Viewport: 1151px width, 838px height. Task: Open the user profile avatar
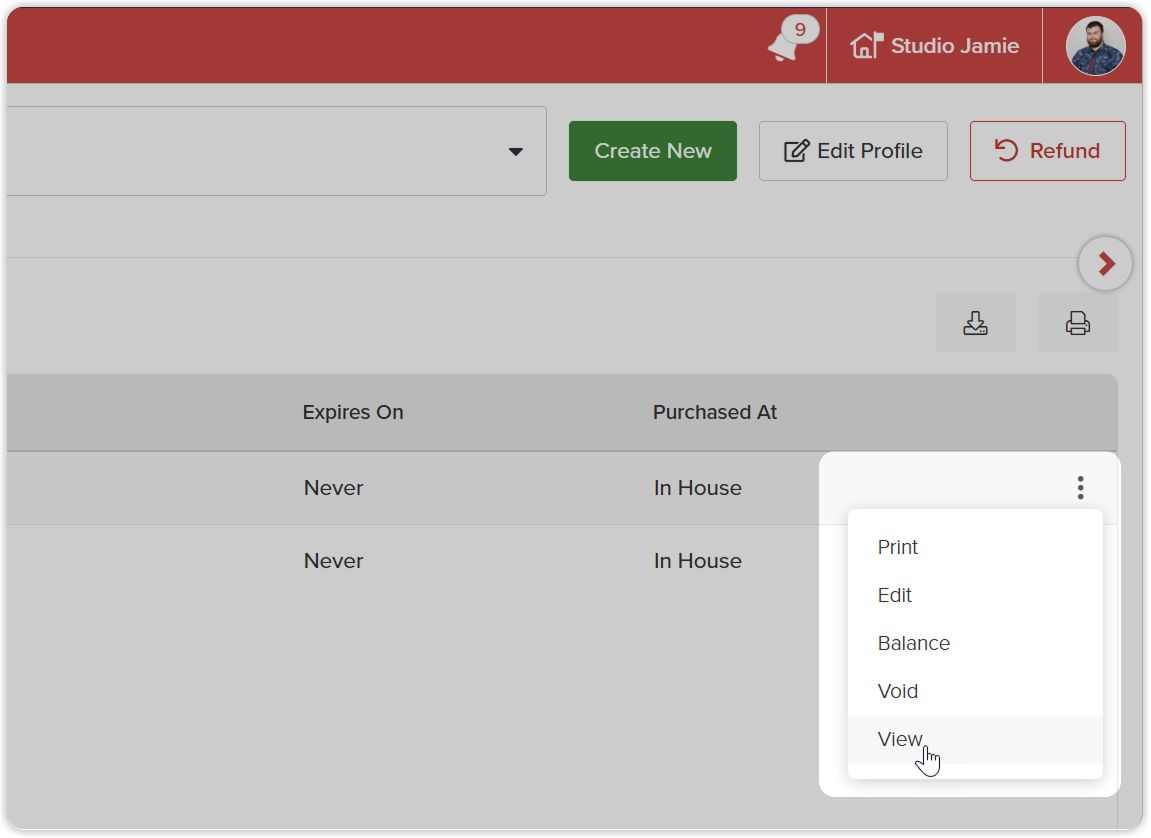point(1095,45)
